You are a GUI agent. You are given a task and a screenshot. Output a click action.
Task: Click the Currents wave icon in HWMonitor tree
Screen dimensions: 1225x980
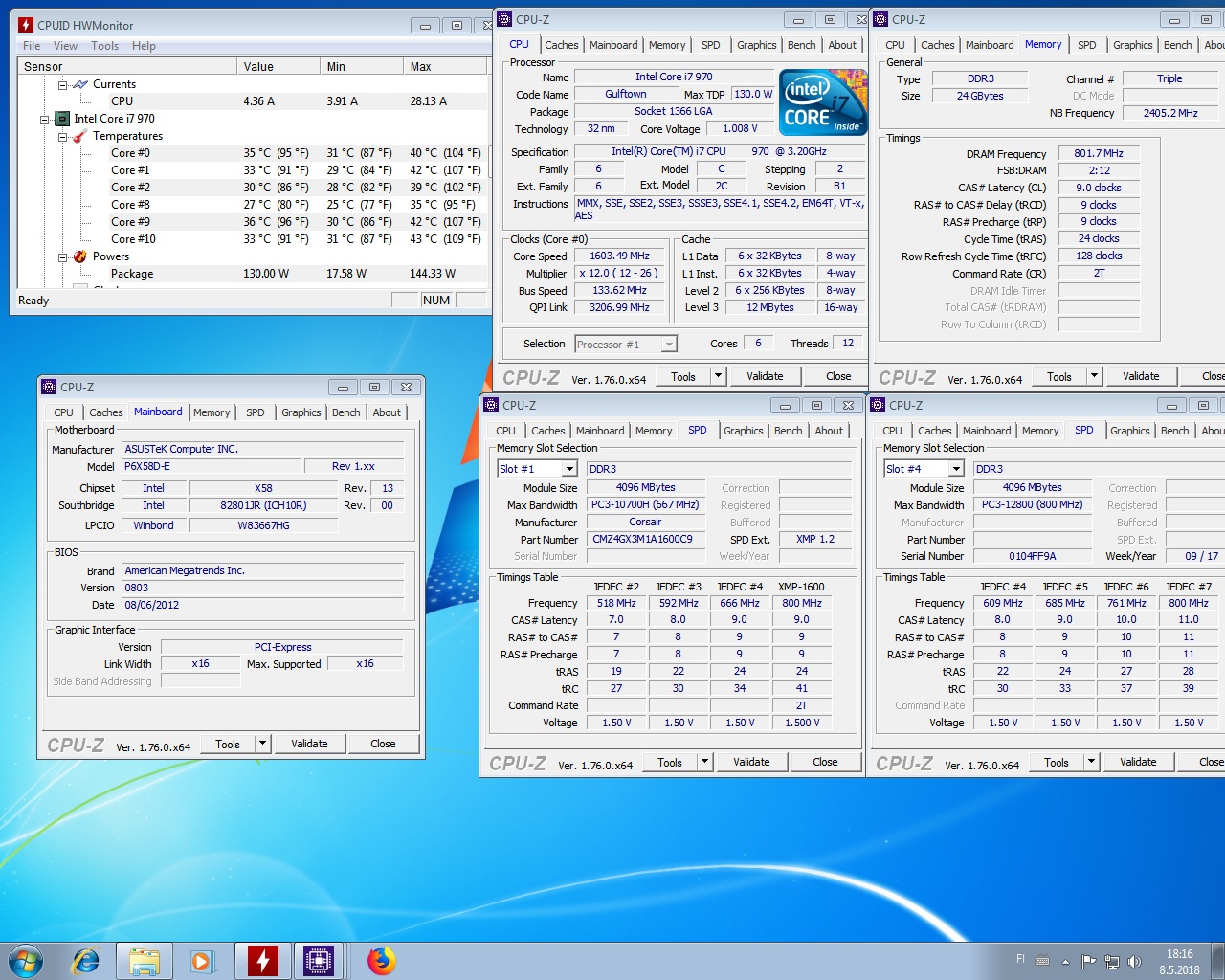tap(80, 84)
